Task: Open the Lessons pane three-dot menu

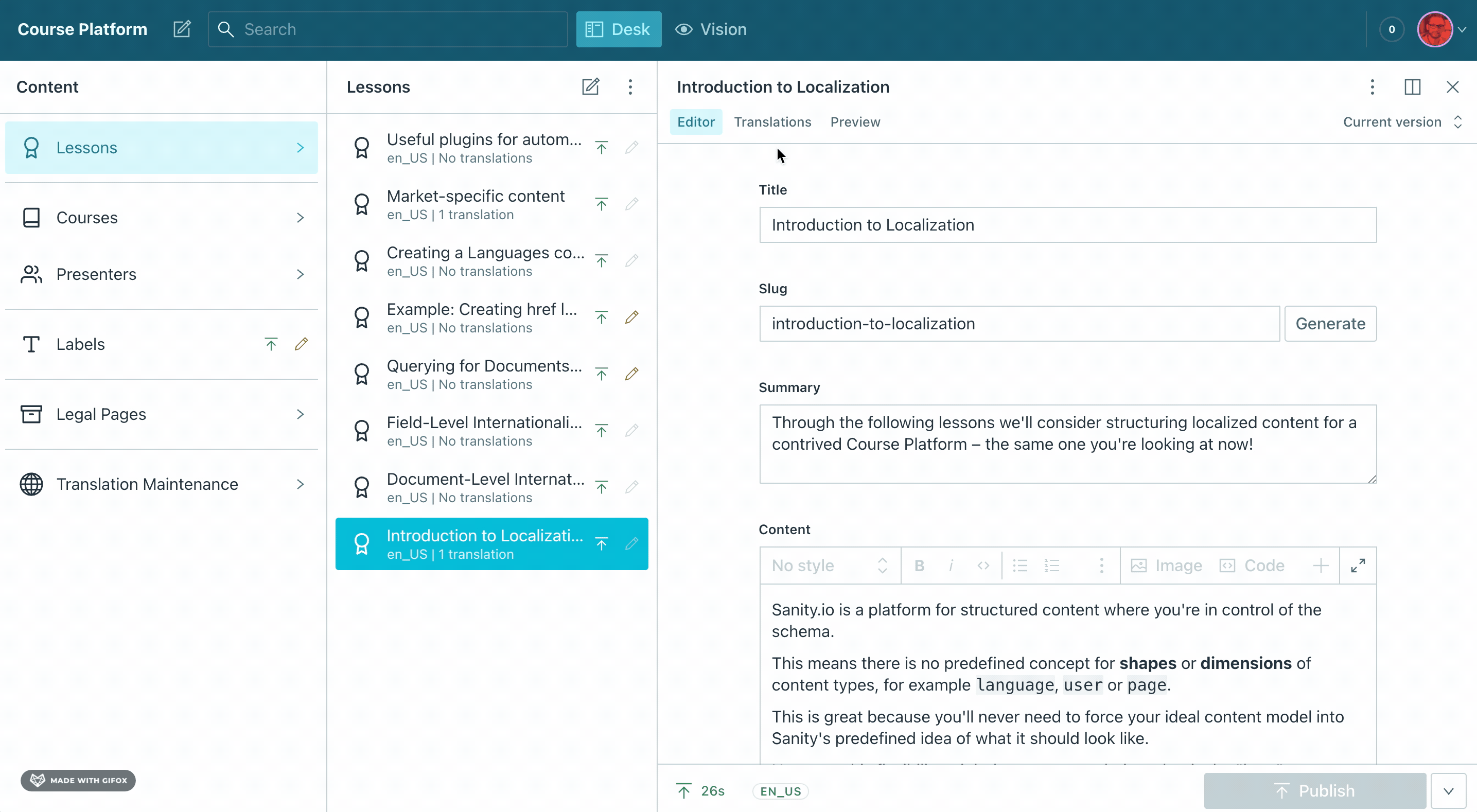Action: [x=630, y=86]
